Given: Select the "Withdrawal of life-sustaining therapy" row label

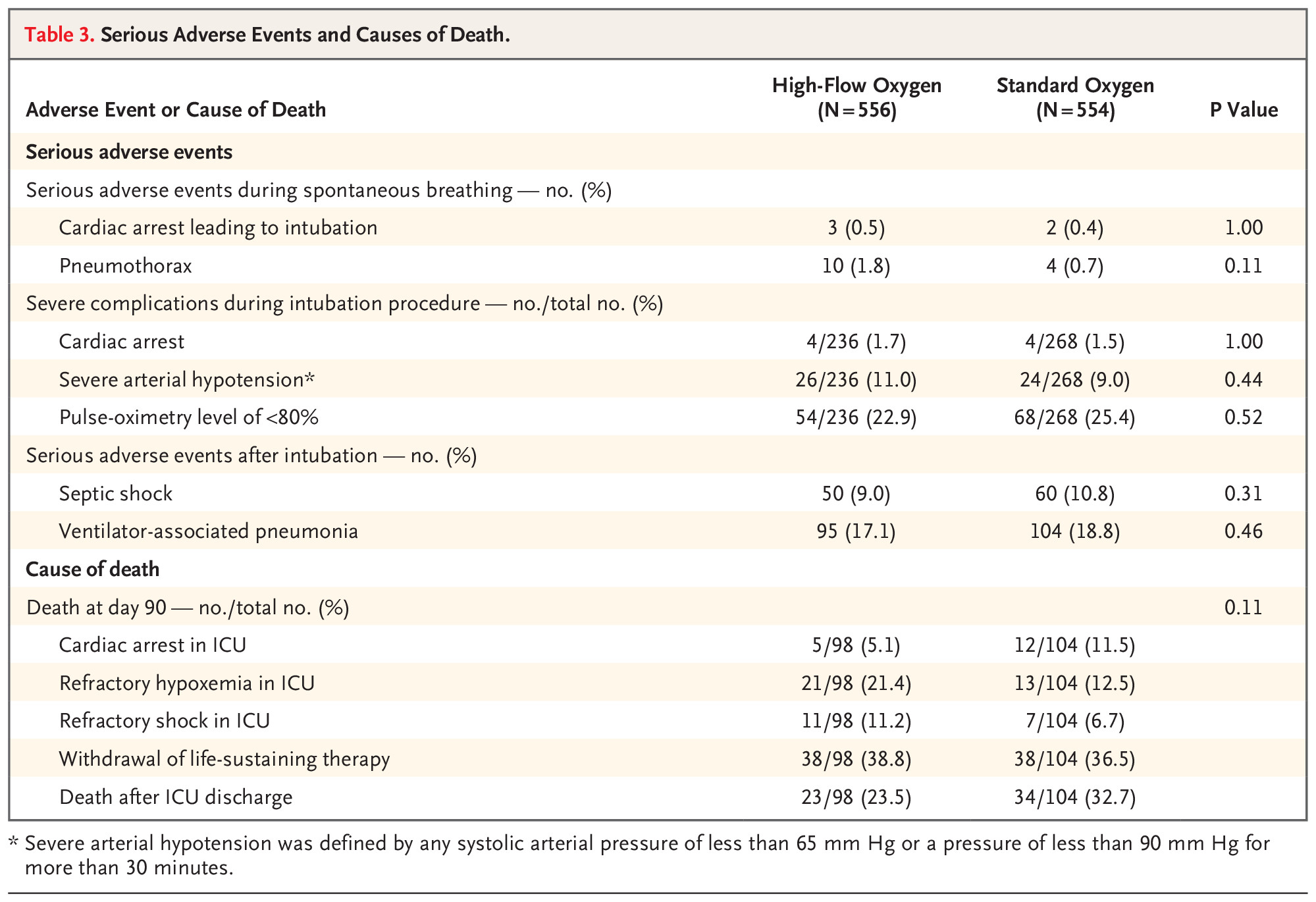Looking at the screenshot, I should 224,759.
